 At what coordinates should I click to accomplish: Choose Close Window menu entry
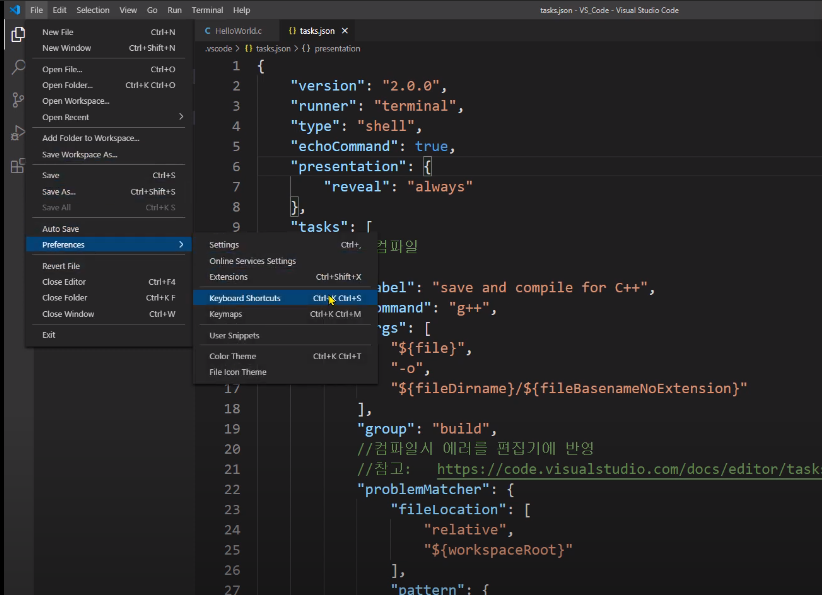(x=109, y=314)
